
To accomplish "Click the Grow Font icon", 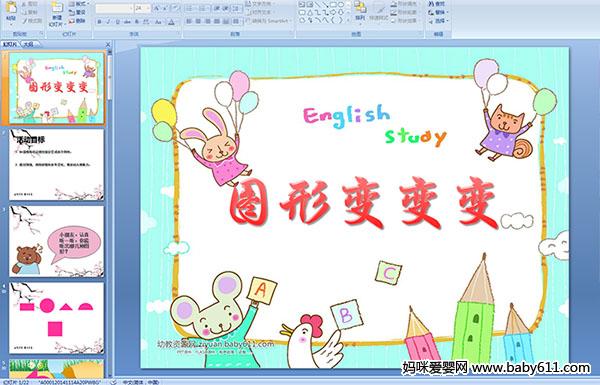I will (x=157, y=8).
